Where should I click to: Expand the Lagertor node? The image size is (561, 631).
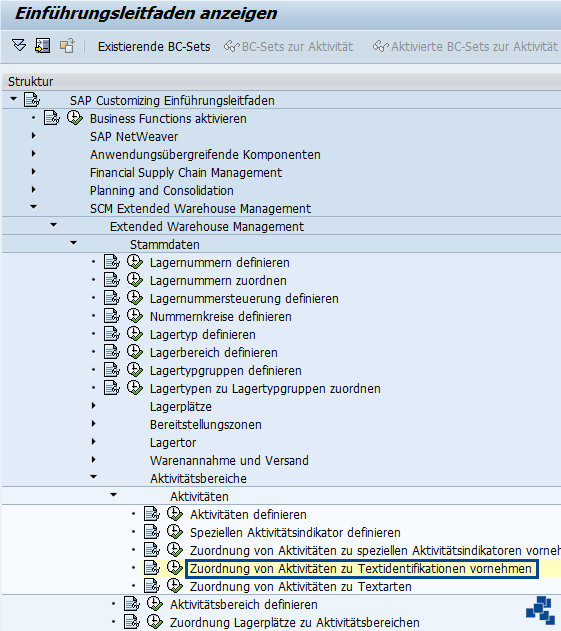pos(94,442)
